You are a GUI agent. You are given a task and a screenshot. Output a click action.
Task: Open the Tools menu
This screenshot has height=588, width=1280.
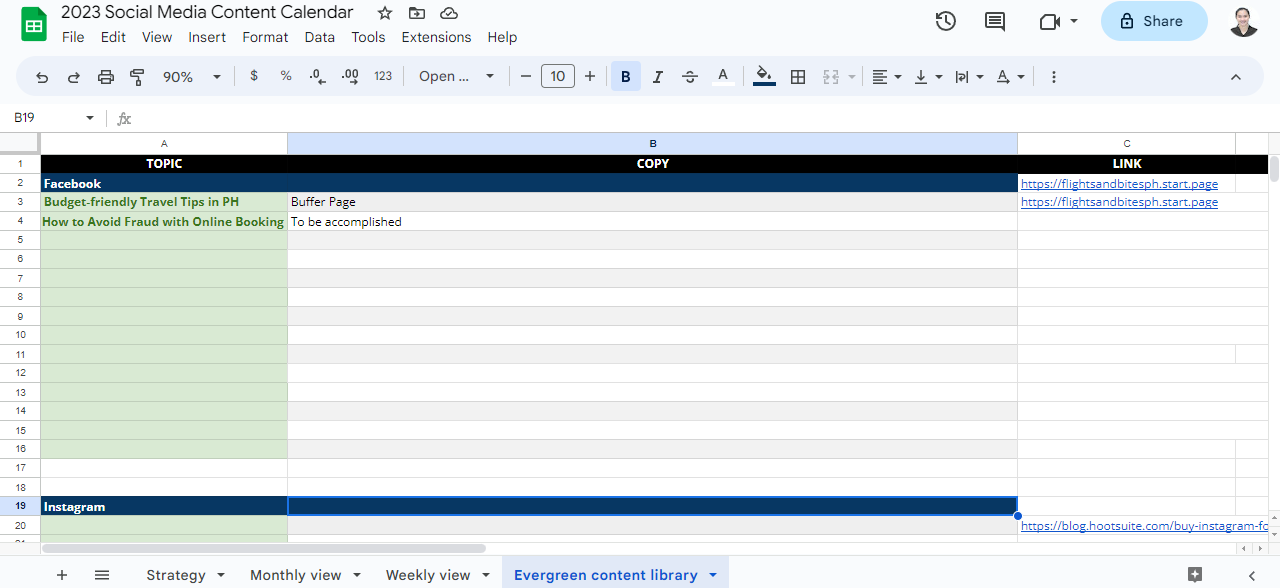[x=368, y=37]
